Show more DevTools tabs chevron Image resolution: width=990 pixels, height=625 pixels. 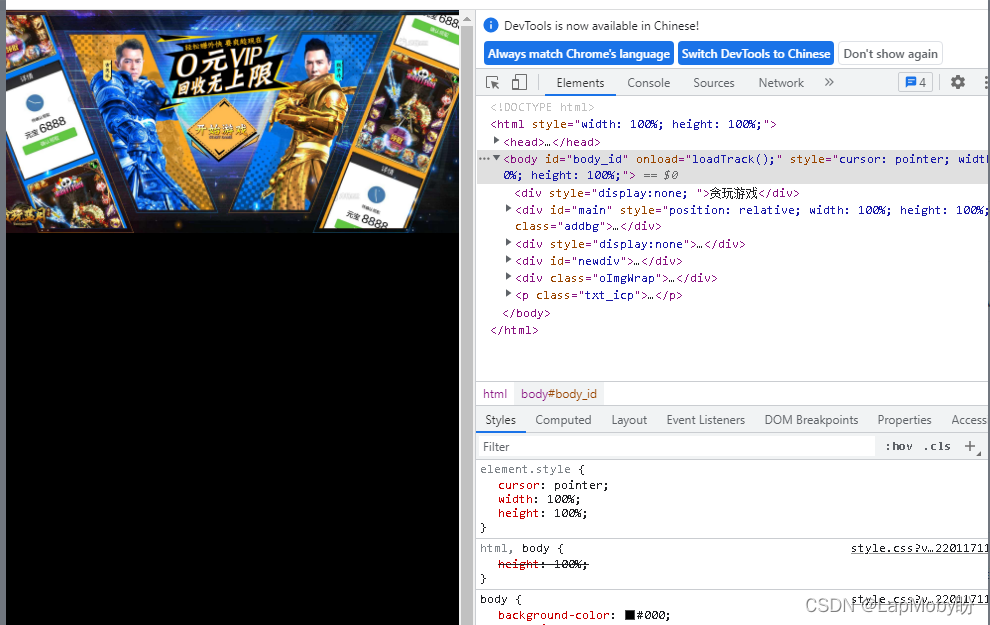coord(829,82)
